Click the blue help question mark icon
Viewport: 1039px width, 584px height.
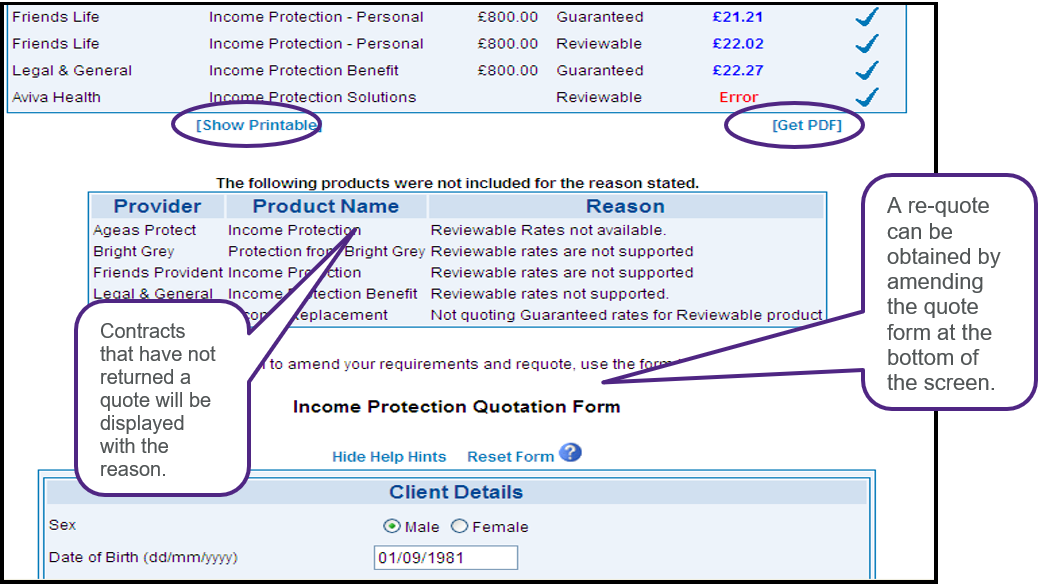570,453
